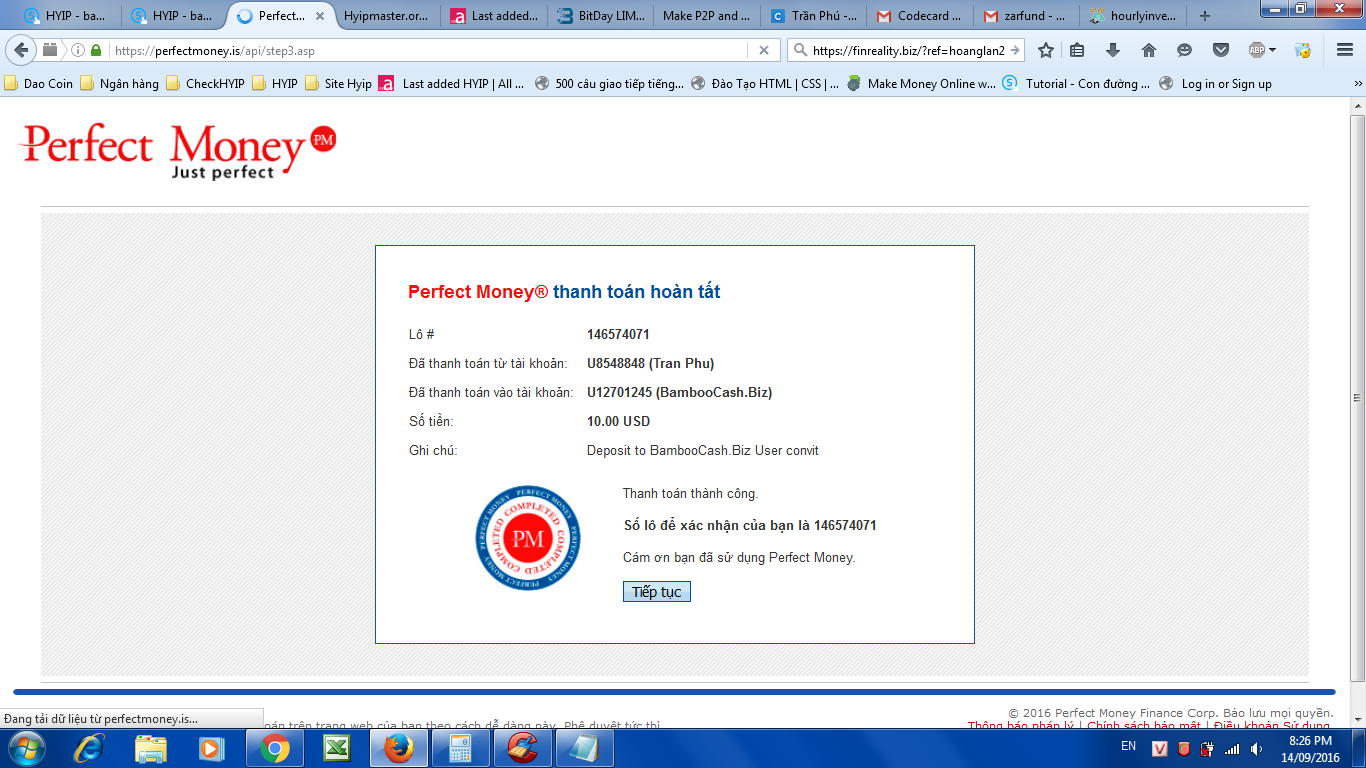This screenshot has height=768, width=1366.
Task: Click the page's vertical scrollbar thumb
Action: coord(1357,398)
